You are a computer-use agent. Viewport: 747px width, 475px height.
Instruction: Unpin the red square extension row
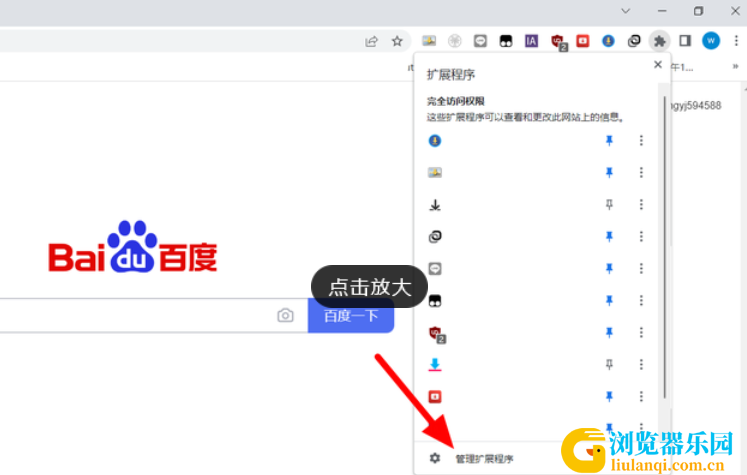click(609, 396)
